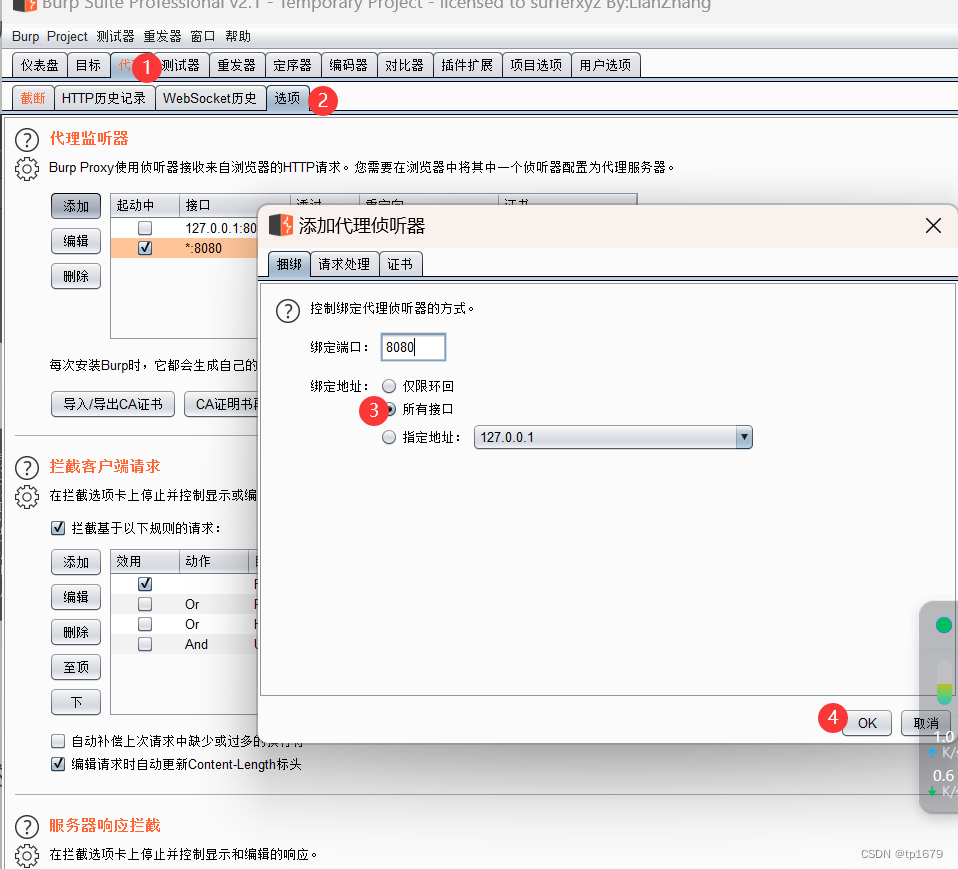
Task: Click 导入/导出CA证书 button
Action: [113, 404]
